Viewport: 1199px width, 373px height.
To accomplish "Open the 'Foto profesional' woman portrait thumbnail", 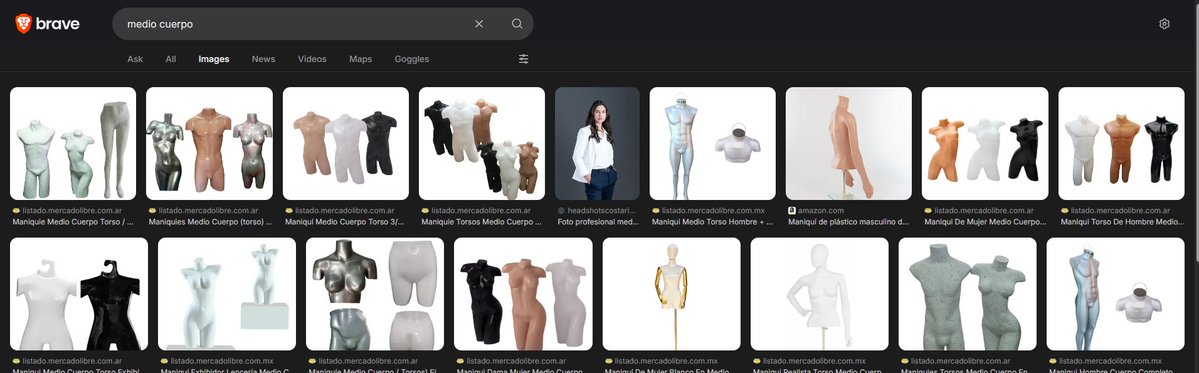I will pos(597,144).
